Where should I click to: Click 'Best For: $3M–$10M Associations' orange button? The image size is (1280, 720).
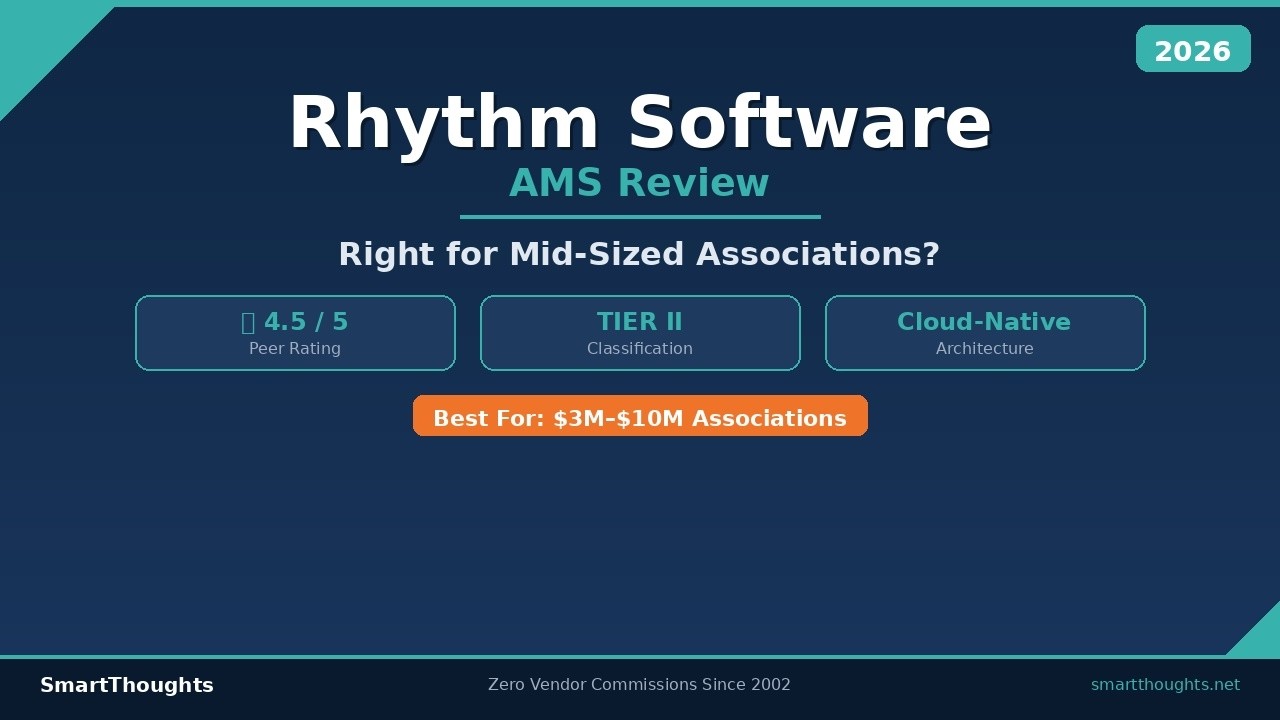point(640,416)
